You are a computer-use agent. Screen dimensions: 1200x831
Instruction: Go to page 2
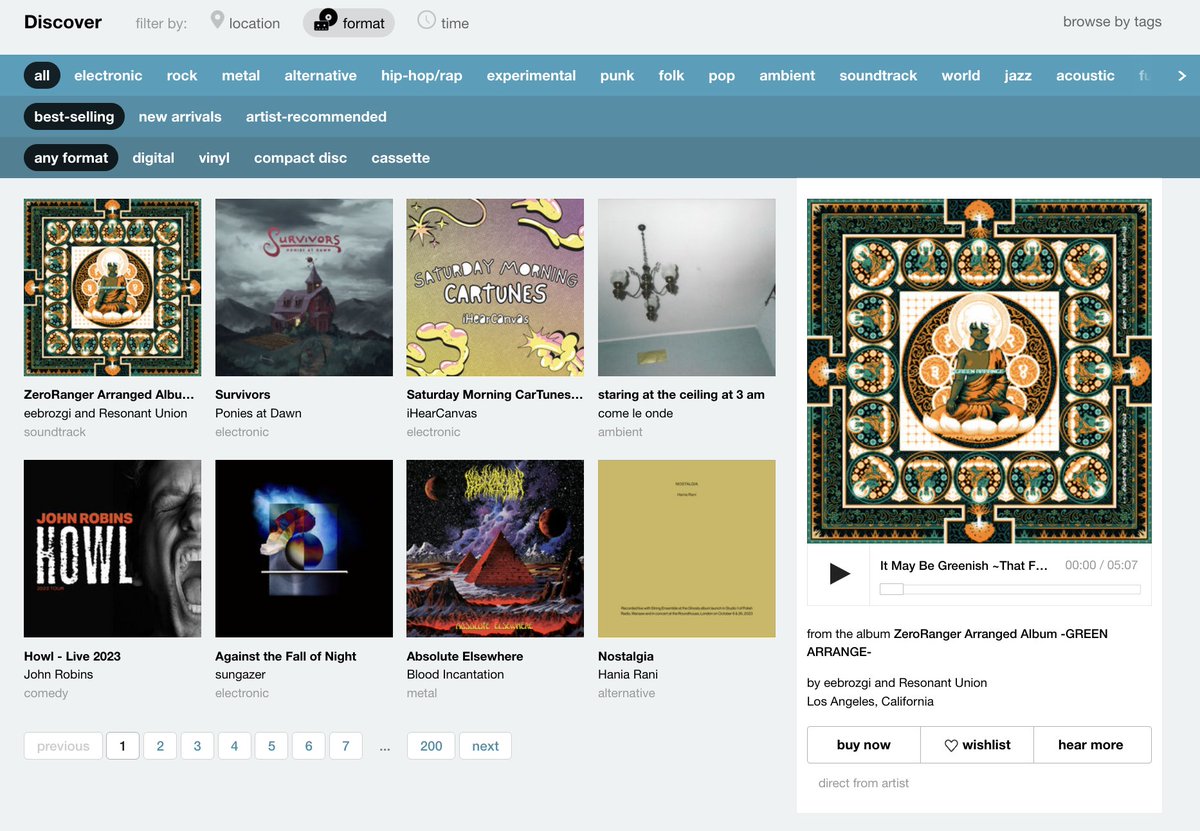[x=160, y=746]
